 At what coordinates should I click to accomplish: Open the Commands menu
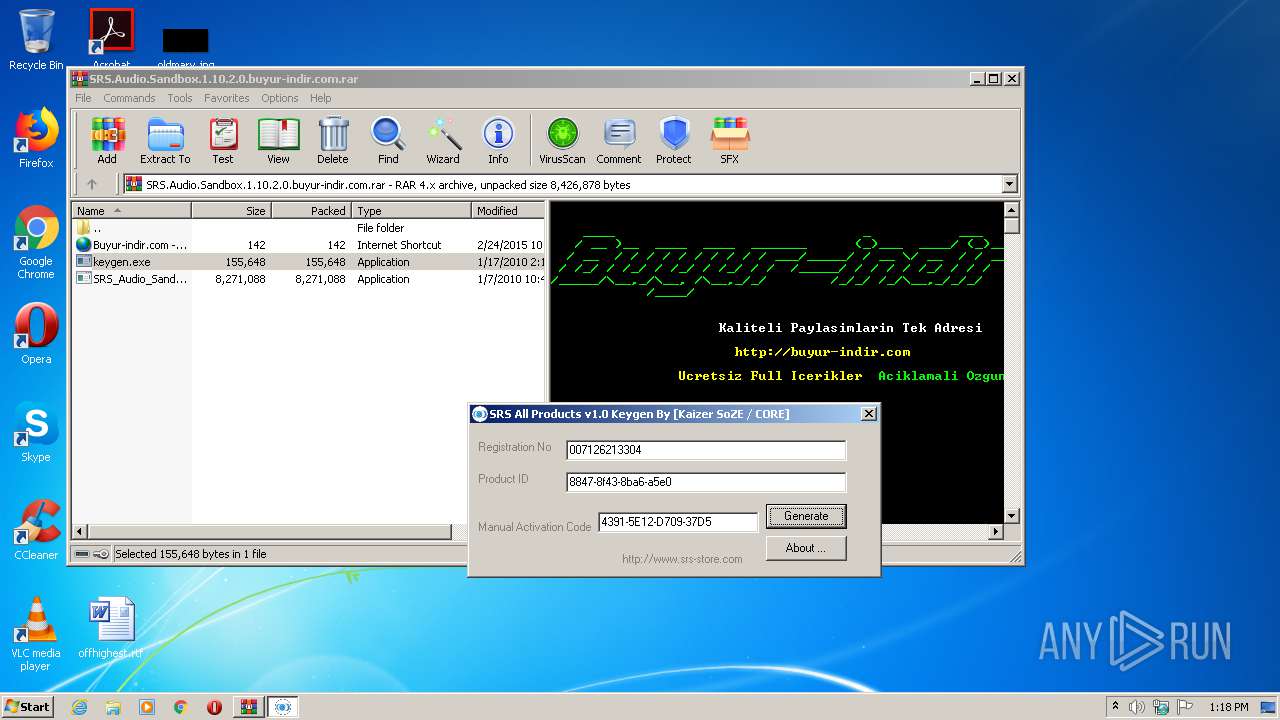pyautogui.click(x=129, y=98)
